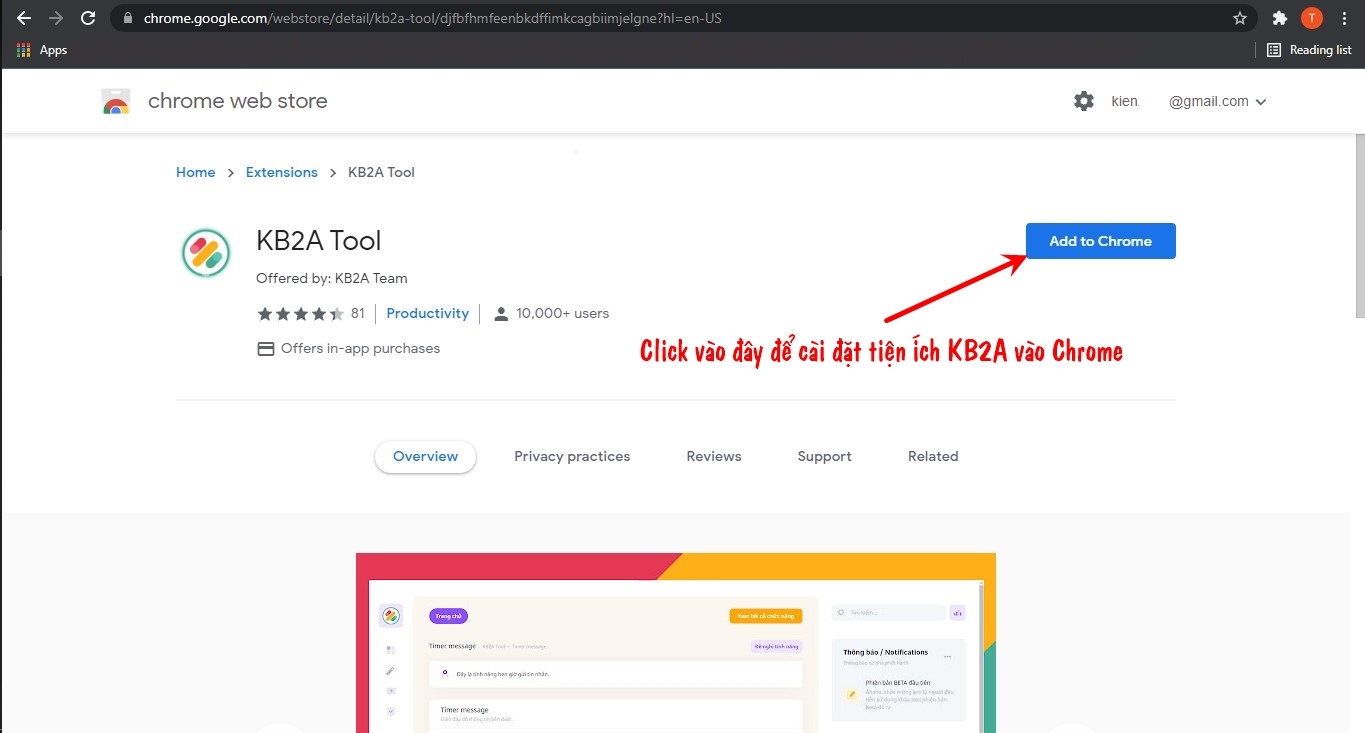The width and height of the screenshot is (1365, 733).
Task: Open the Productivity category link
Action: pos(428,313)
